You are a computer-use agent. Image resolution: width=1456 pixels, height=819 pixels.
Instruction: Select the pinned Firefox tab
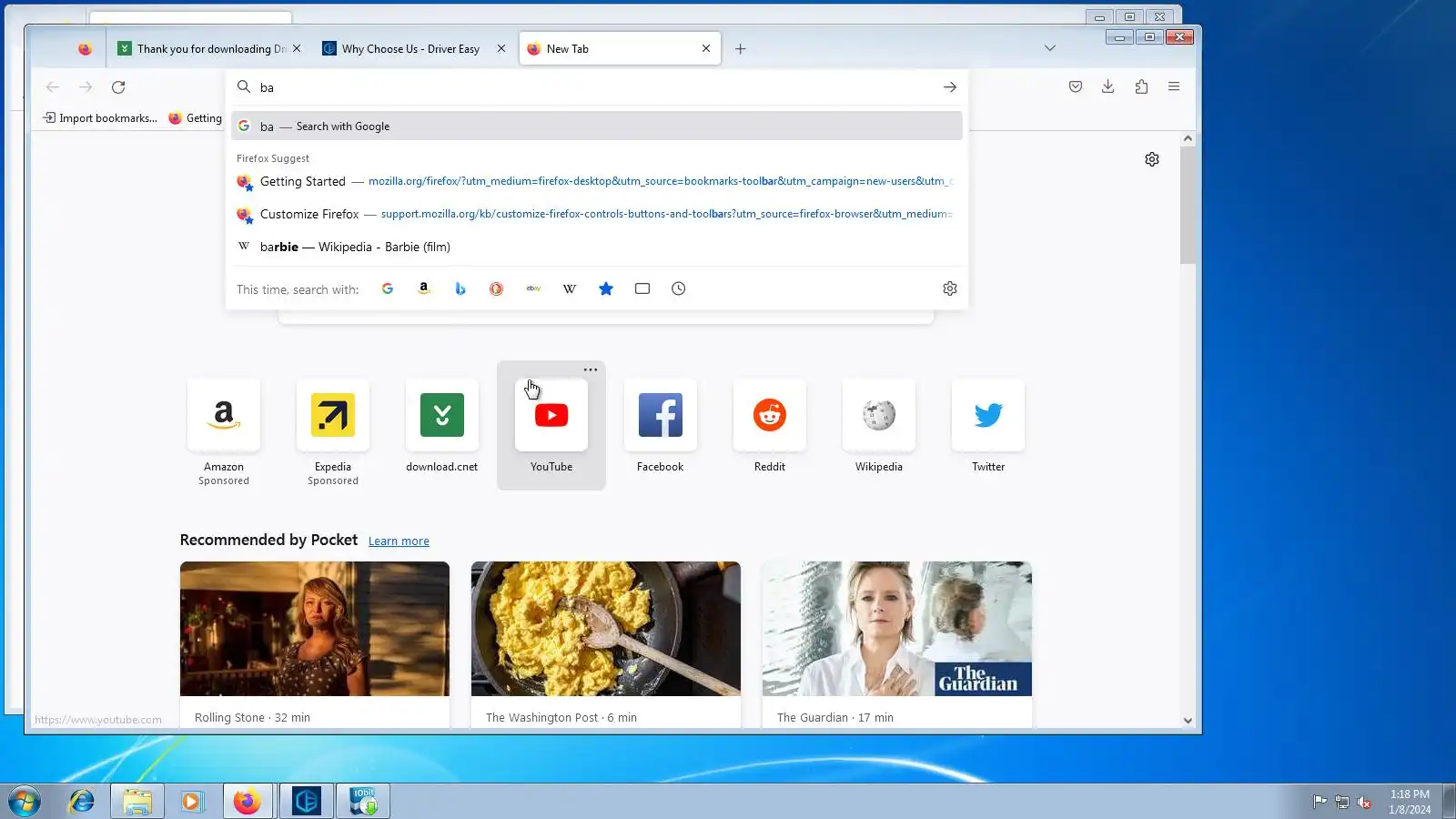85,49
